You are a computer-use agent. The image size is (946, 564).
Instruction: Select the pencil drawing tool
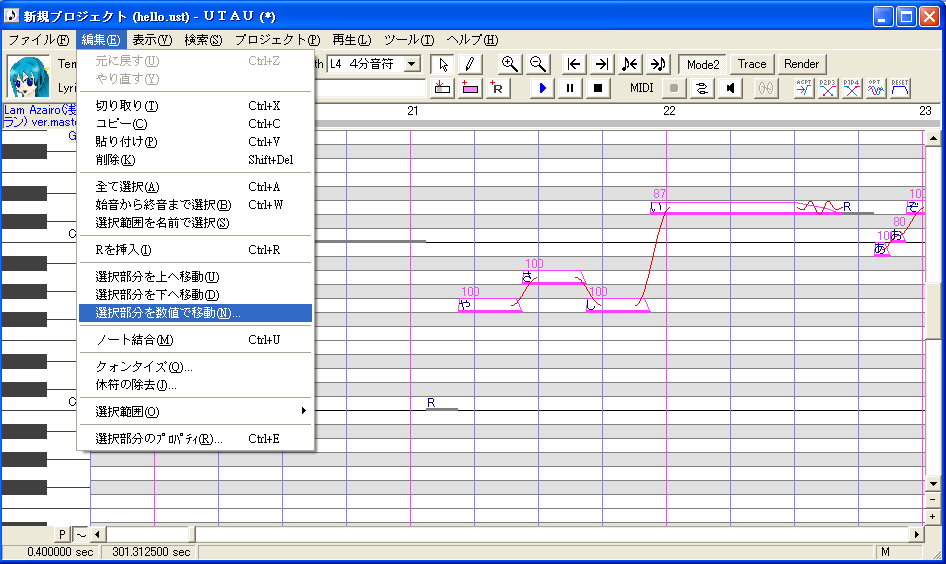coord(469,64)
